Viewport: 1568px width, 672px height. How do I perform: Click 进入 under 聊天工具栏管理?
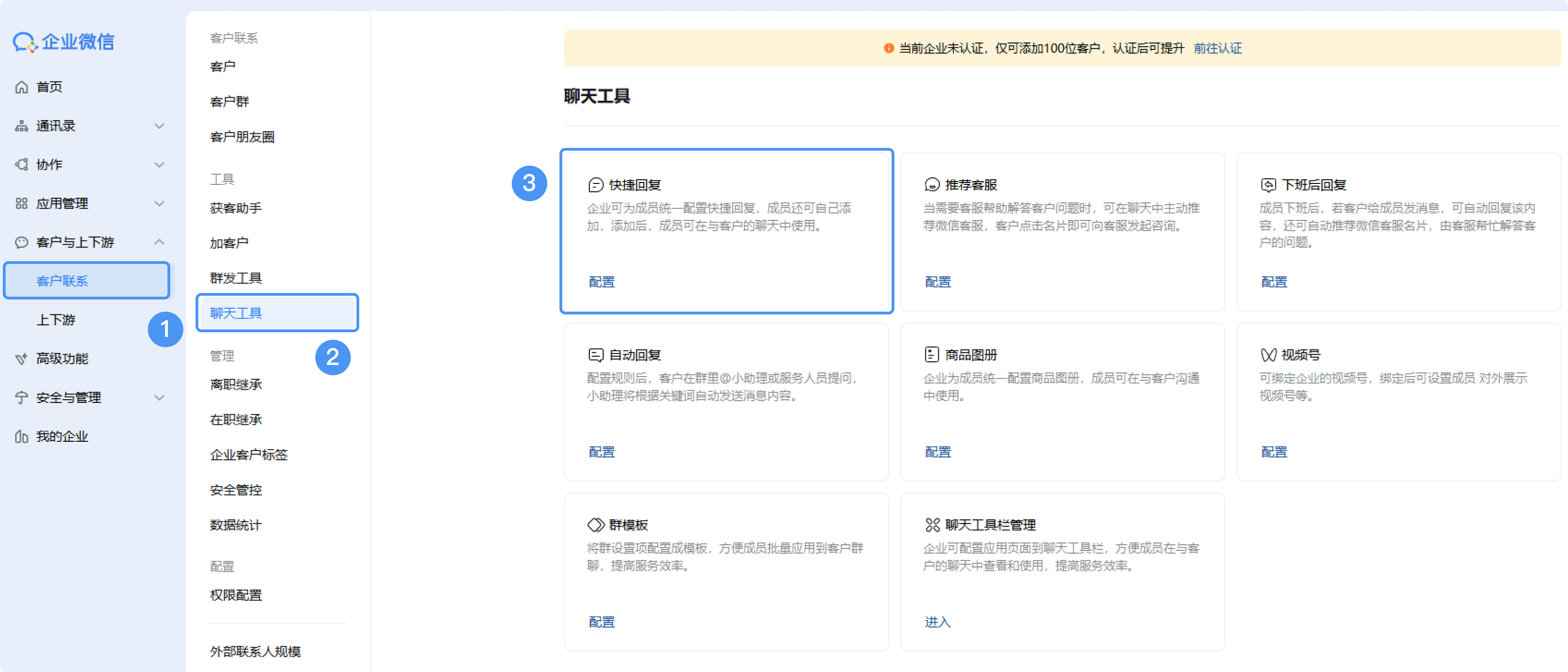[938, 621]
